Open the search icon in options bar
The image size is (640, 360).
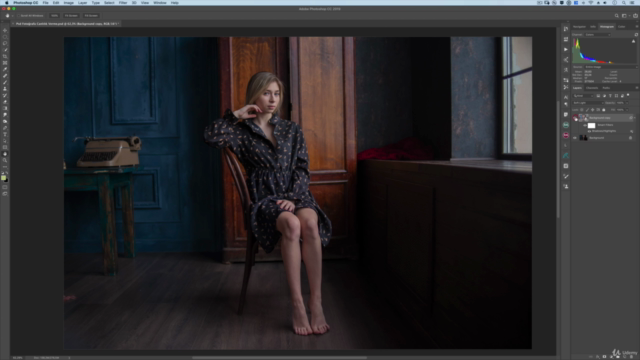[617, 16]
